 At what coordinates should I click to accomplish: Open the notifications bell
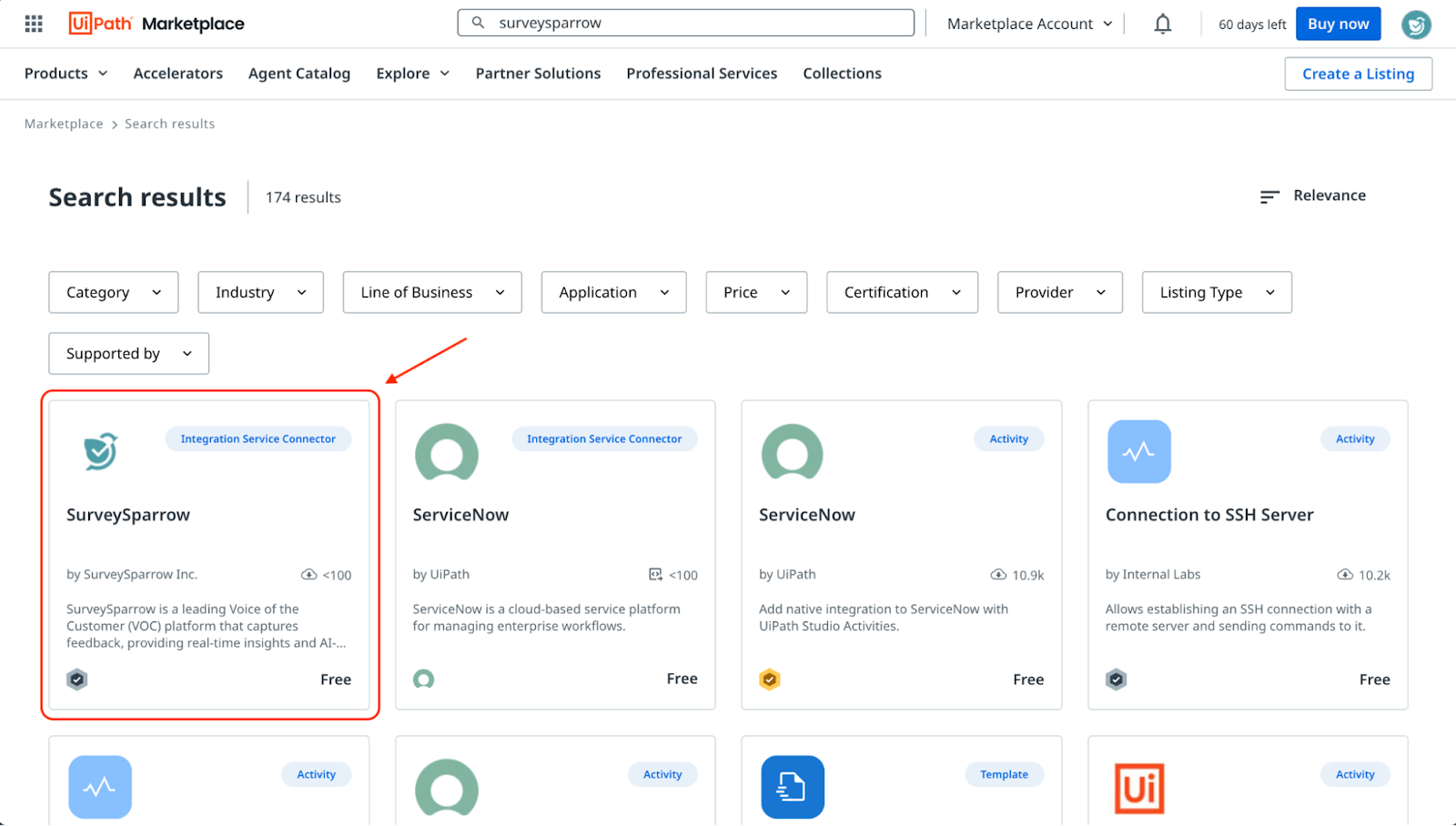pos(1162,24)
